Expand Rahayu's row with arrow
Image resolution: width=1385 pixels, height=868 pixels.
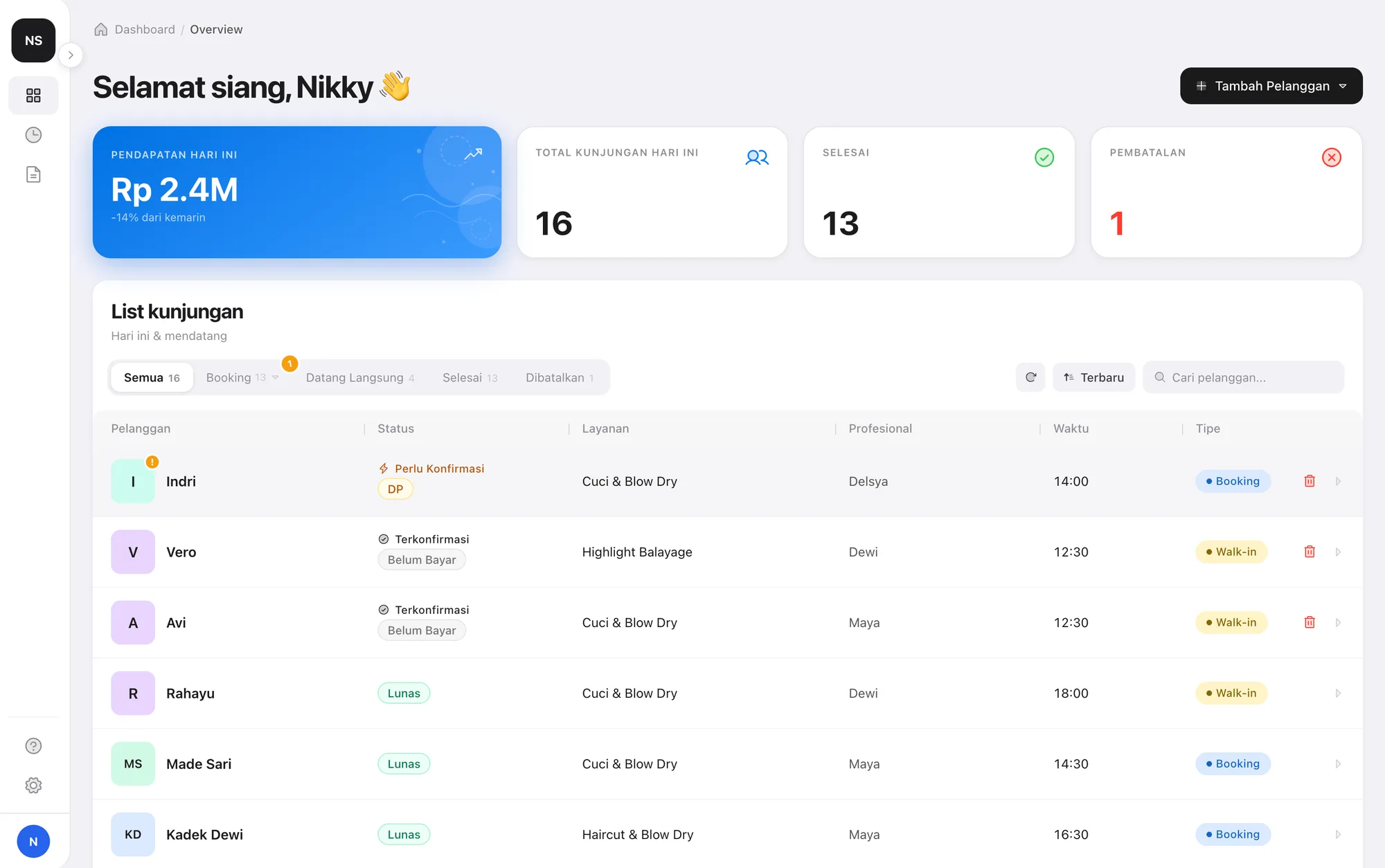[x=1338, y=693]
